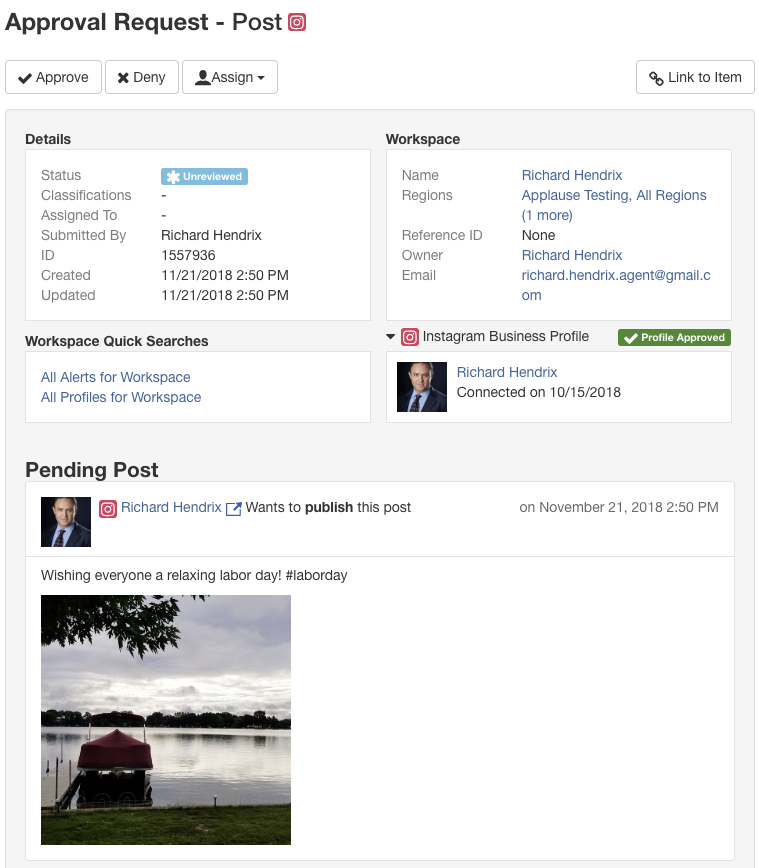This screenshot has width=759, height=868.
Task: Collapse the Instagram Business Profile section arrow
Action: [x=390, y=337]
